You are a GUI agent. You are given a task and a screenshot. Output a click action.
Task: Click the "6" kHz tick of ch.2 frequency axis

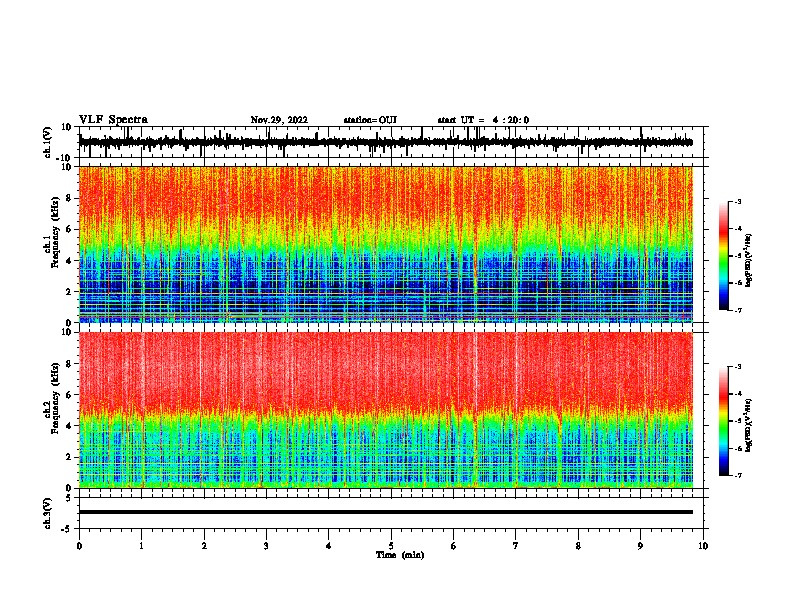[70, 395]
